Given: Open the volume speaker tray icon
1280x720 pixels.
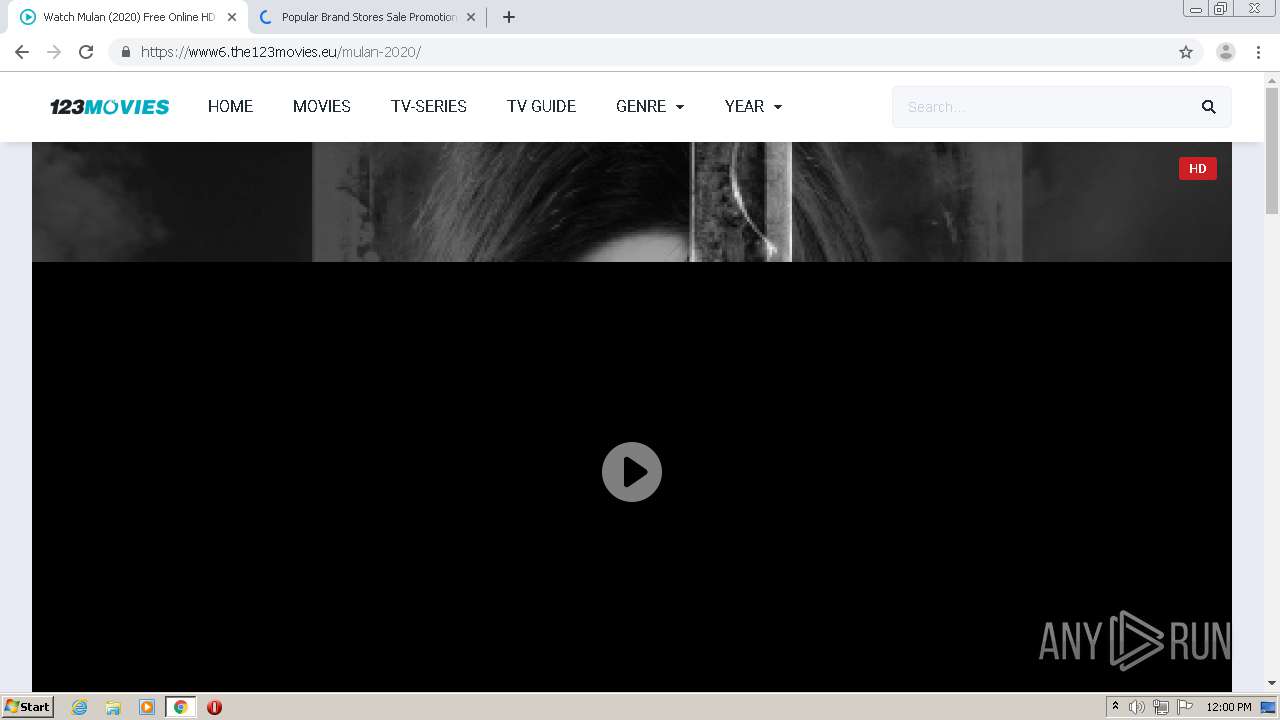Looking at the screenshot, I should pyautogui.click(x=1137, y=707).
